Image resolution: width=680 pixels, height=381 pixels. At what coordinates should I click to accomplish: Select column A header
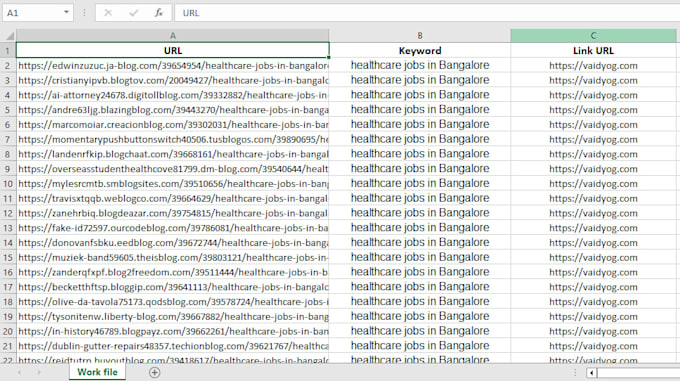173,36
